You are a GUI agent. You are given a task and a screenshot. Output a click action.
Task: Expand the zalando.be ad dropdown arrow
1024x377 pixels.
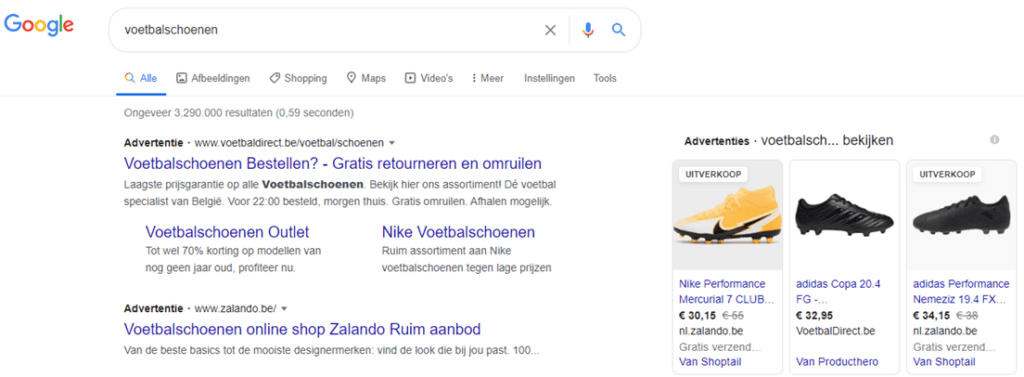coord(284,308)
